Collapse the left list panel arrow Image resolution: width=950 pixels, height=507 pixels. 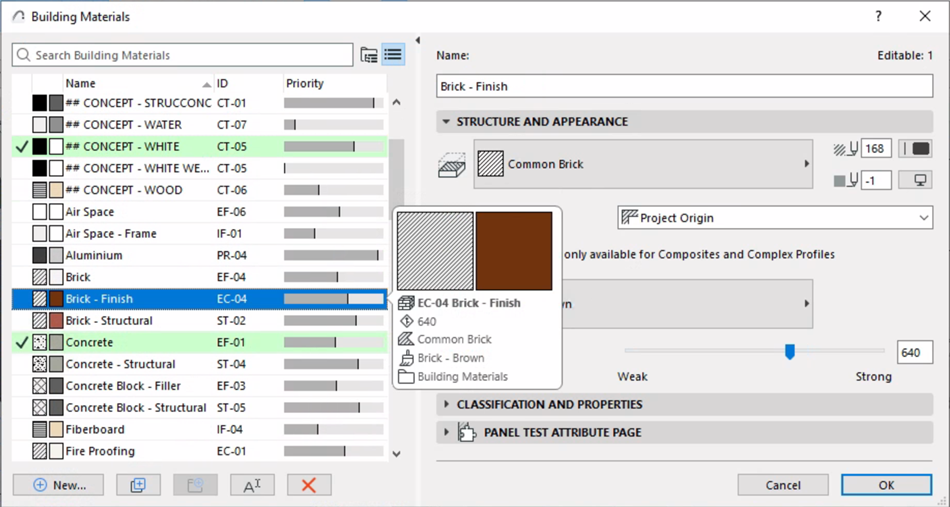click(x=417, y=41)
